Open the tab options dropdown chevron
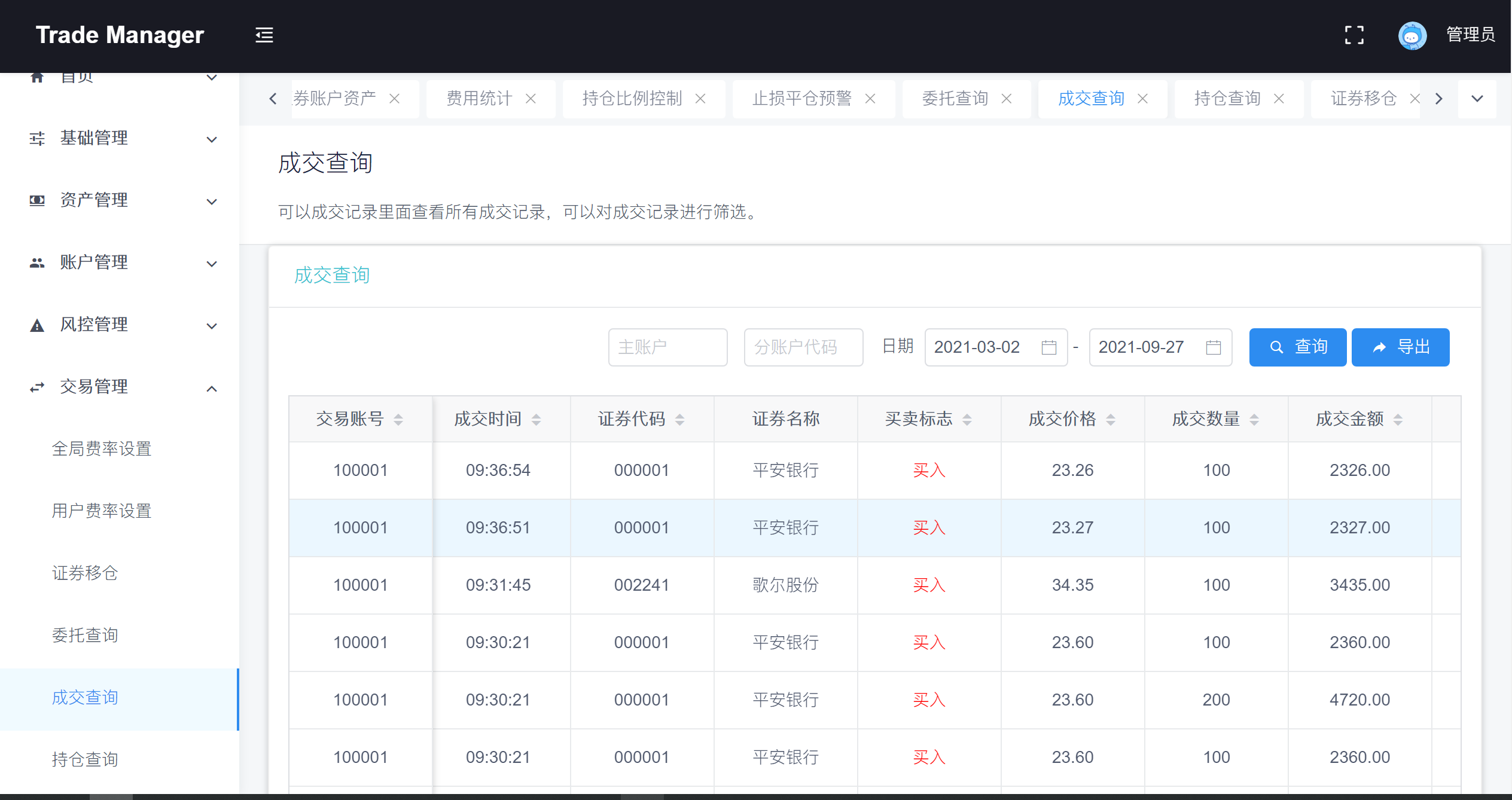The height and width of the screenshot is (800, 1512). click(x=1477, y=99)
